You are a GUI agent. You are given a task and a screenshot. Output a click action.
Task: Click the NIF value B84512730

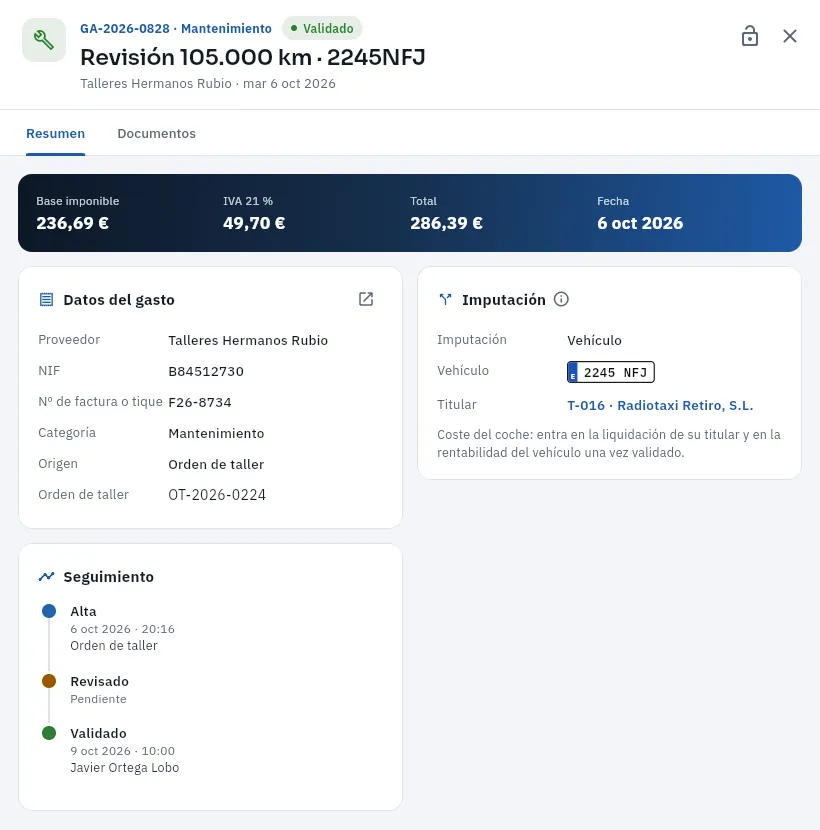click(x=206, y=372)
